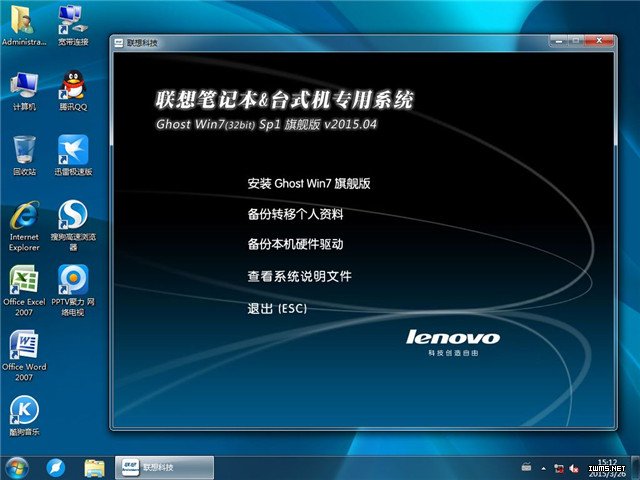The image size is (640, 480).
Task: Open the Internet Explorer desktop shortcut
Action: pos(24,226)
